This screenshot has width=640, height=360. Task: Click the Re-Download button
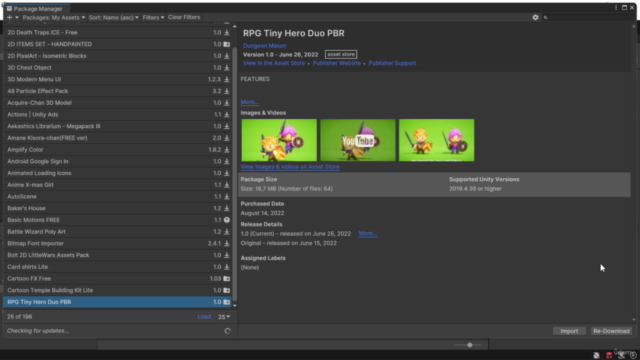click(x=611, y=331)
